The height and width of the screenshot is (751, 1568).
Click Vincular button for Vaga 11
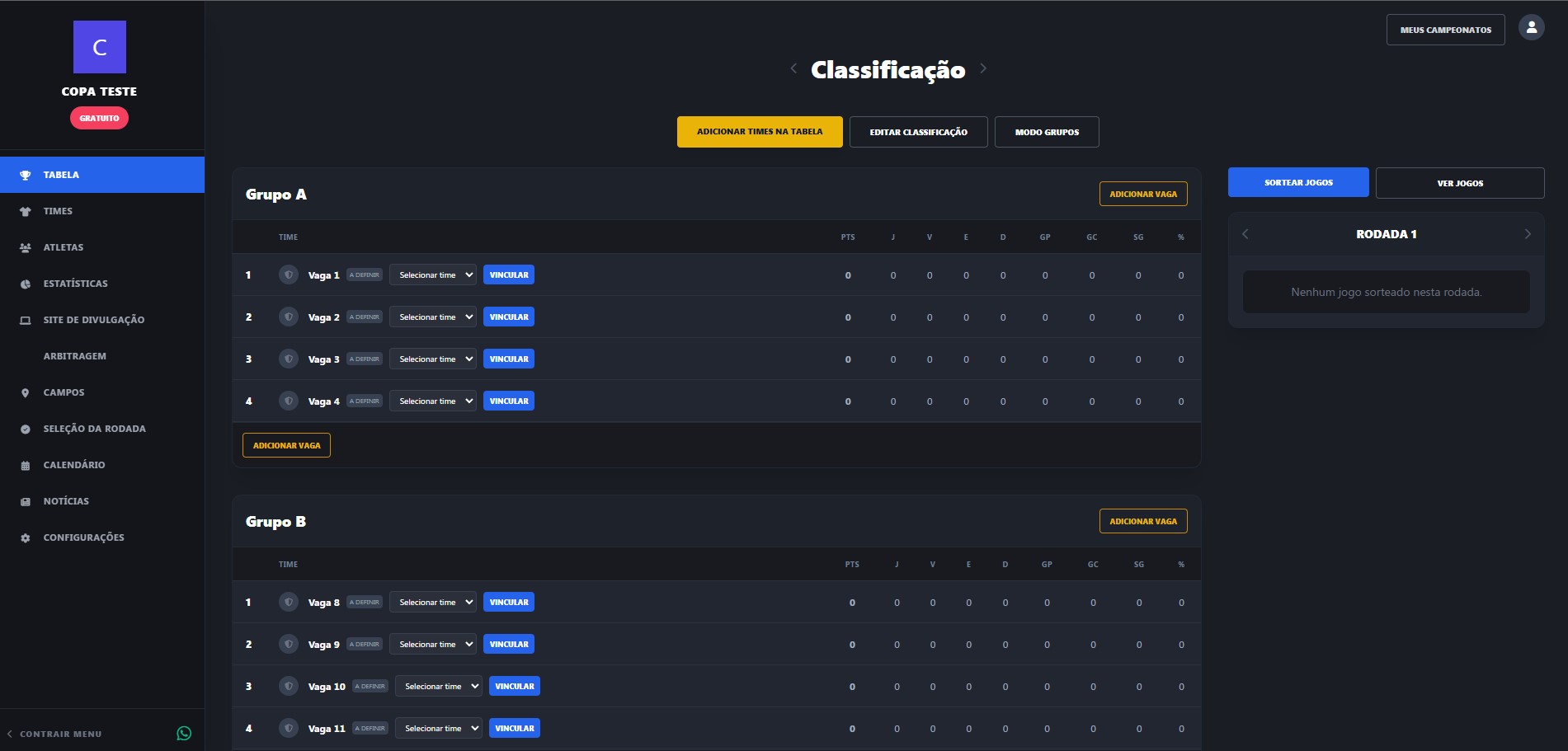pos(515,728)
